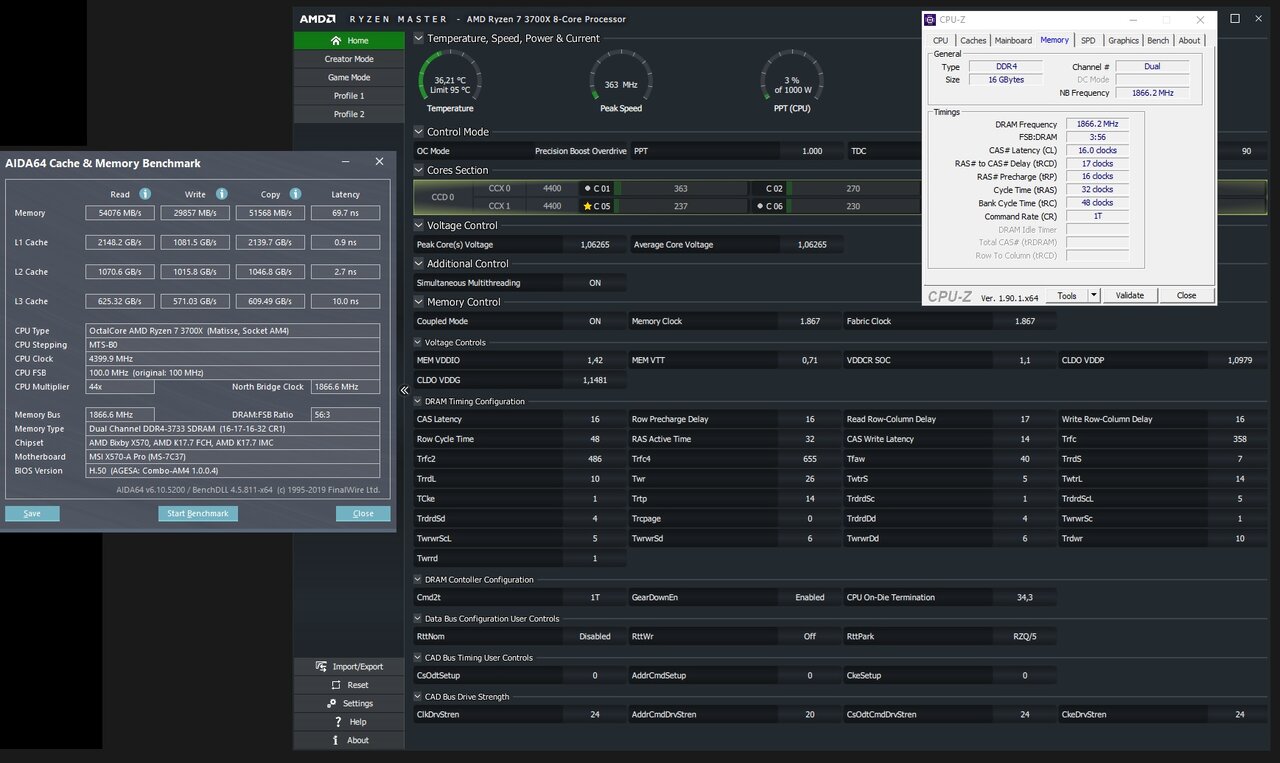The width and height of the screenshot is (1280, 763).
Task: Click the Close button in the AIDA64 window
Action: tap(363, 513)
